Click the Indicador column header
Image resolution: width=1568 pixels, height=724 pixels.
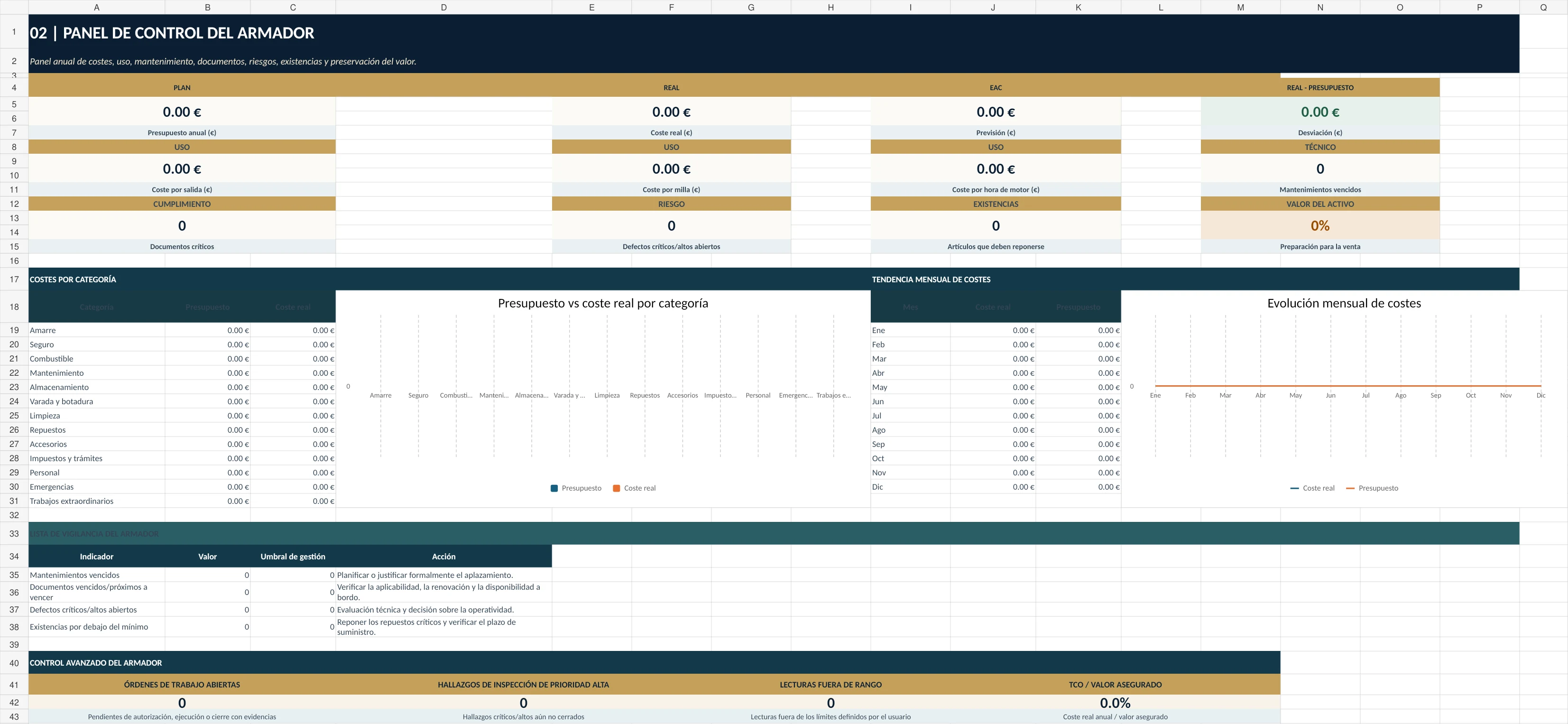point(96,557)
